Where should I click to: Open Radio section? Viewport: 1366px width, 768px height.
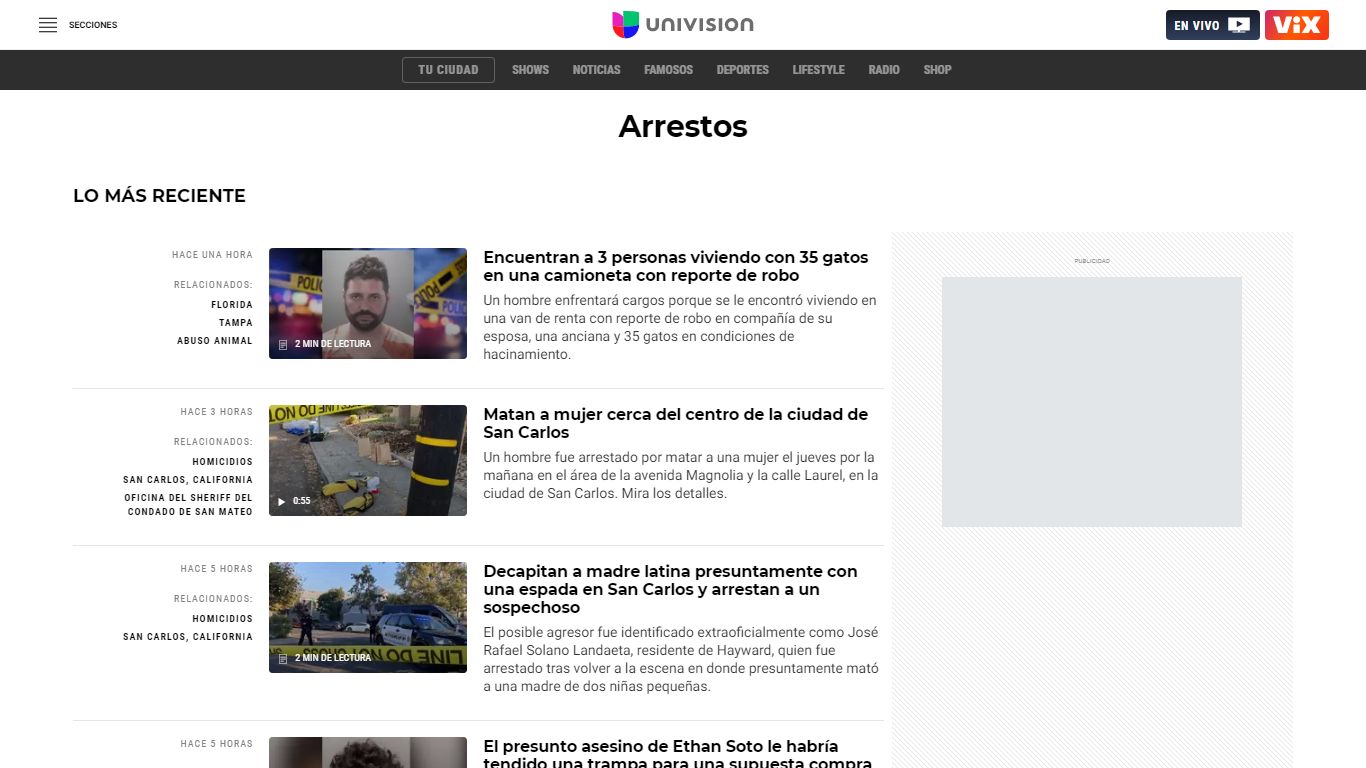tap(884, 70)
